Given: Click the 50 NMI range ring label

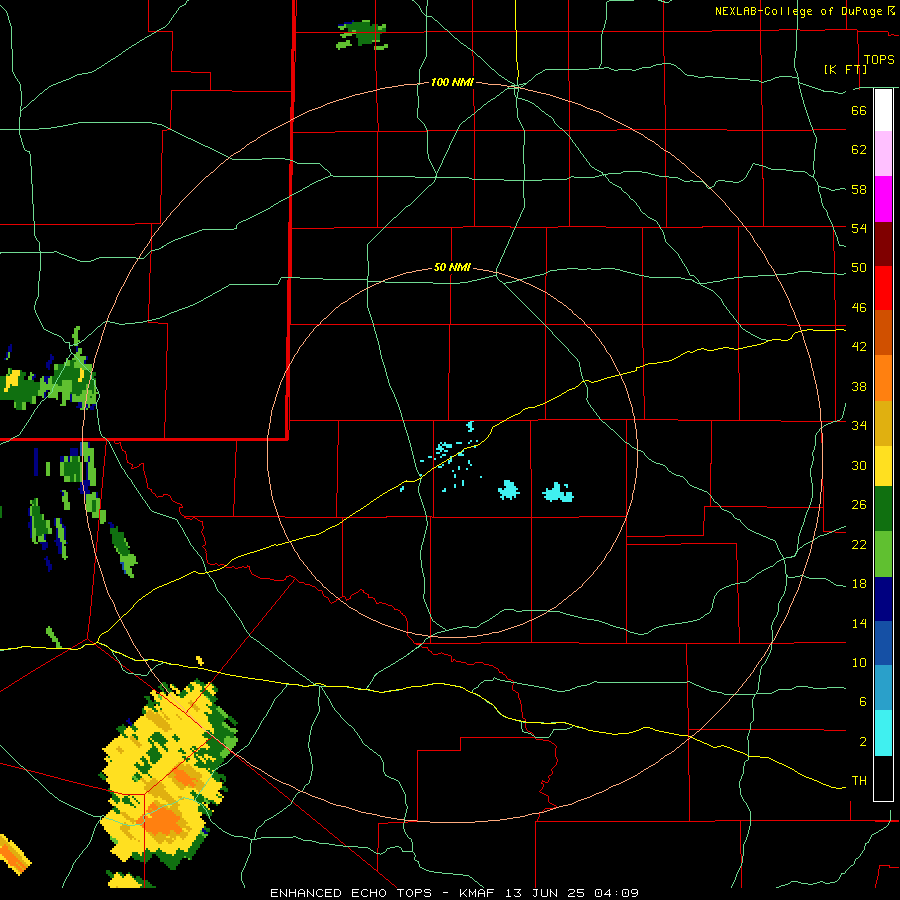Looking at the screenshot, I should tap(452, 267).
